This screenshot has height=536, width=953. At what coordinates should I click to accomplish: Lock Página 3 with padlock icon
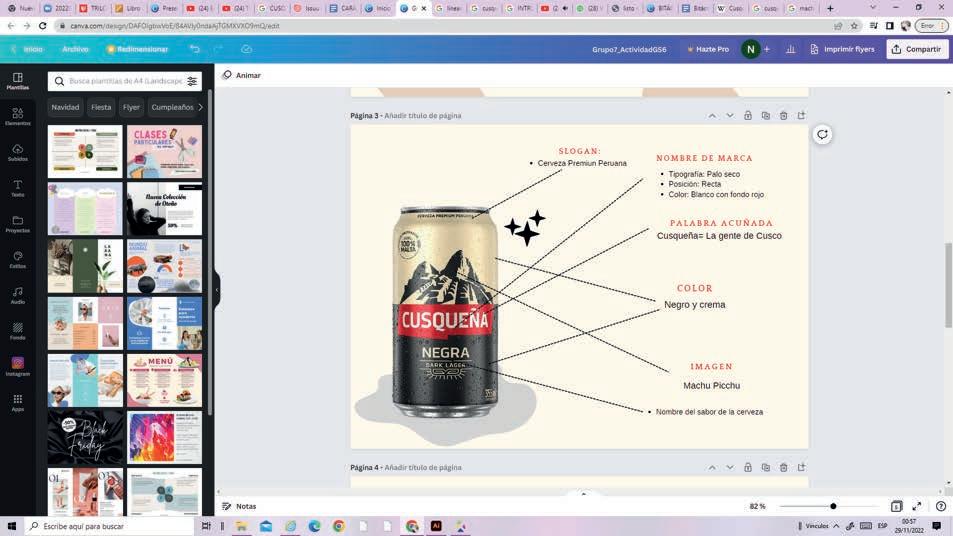748,115
